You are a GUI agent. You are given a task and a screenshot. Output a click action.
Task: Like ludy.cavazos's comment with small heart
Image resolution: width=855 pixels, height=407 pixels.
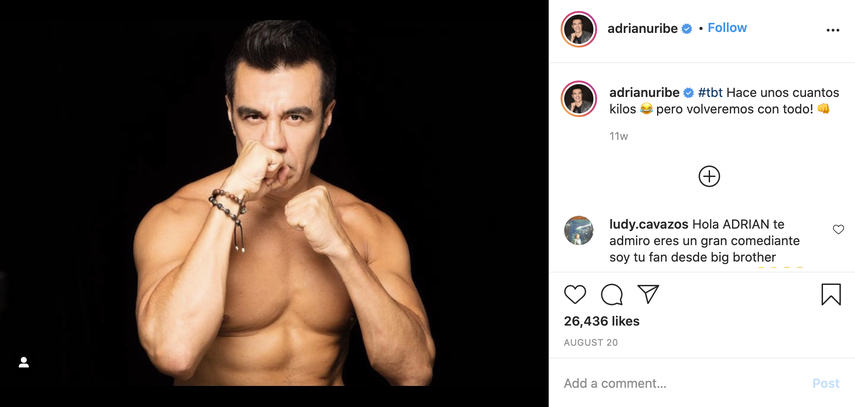[x=838, y=230]
